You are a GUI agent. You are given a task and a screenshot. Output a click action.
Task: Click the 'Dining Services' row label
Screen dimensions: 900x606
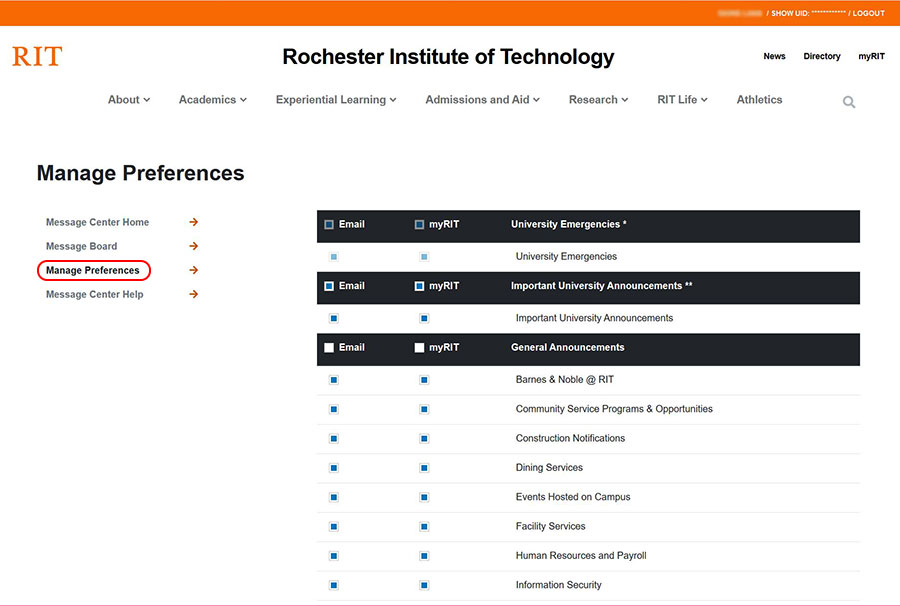point(549,468)
